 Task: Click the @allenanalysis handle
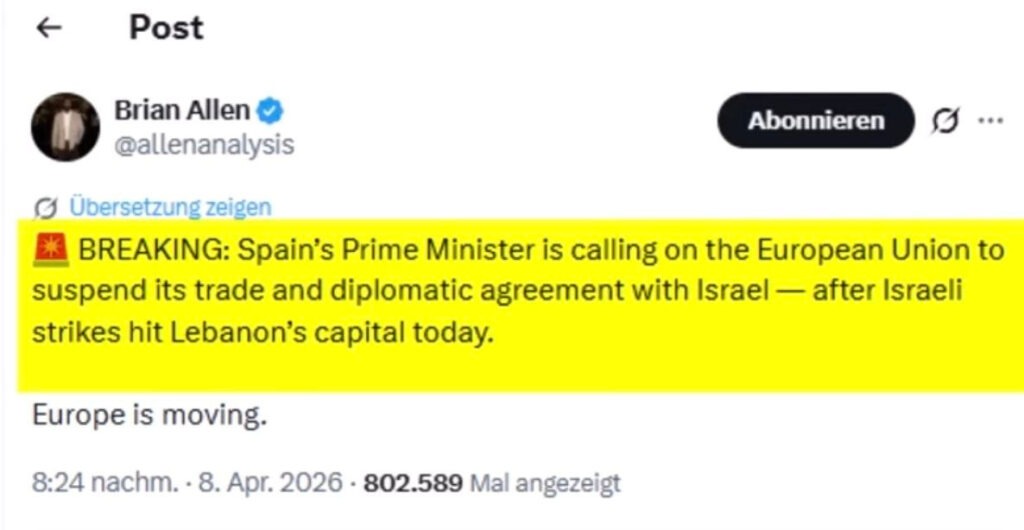click(x=204, y=145)
